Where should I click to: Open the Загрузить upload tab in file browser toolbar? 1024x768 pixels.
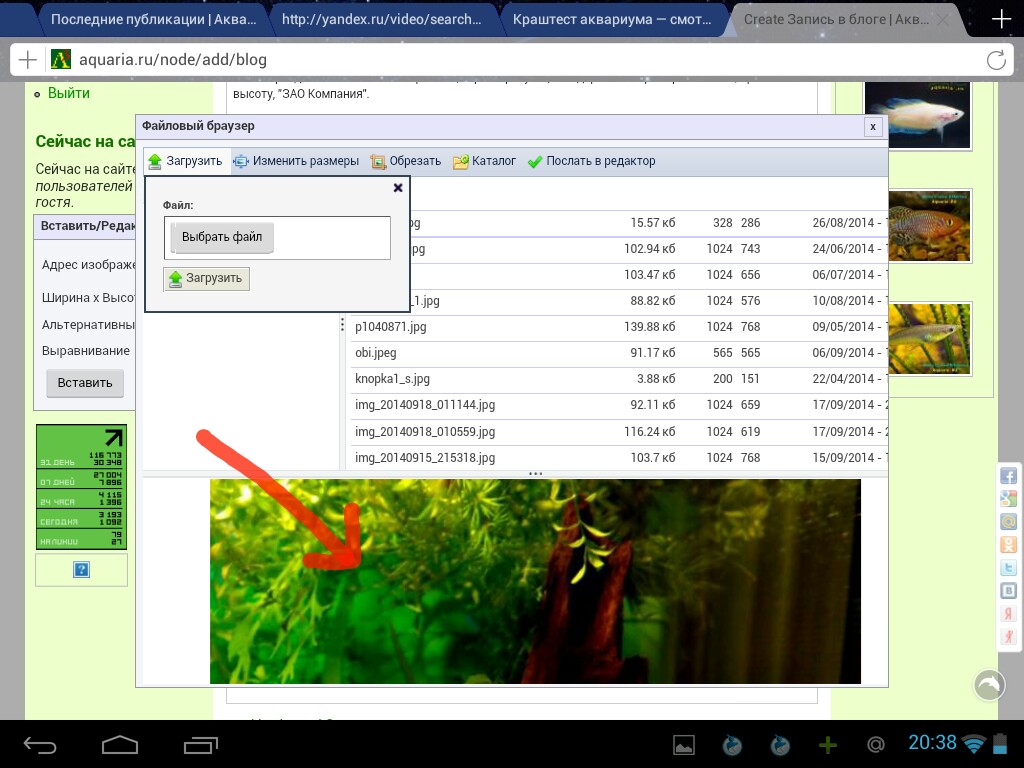pos(185,161)
